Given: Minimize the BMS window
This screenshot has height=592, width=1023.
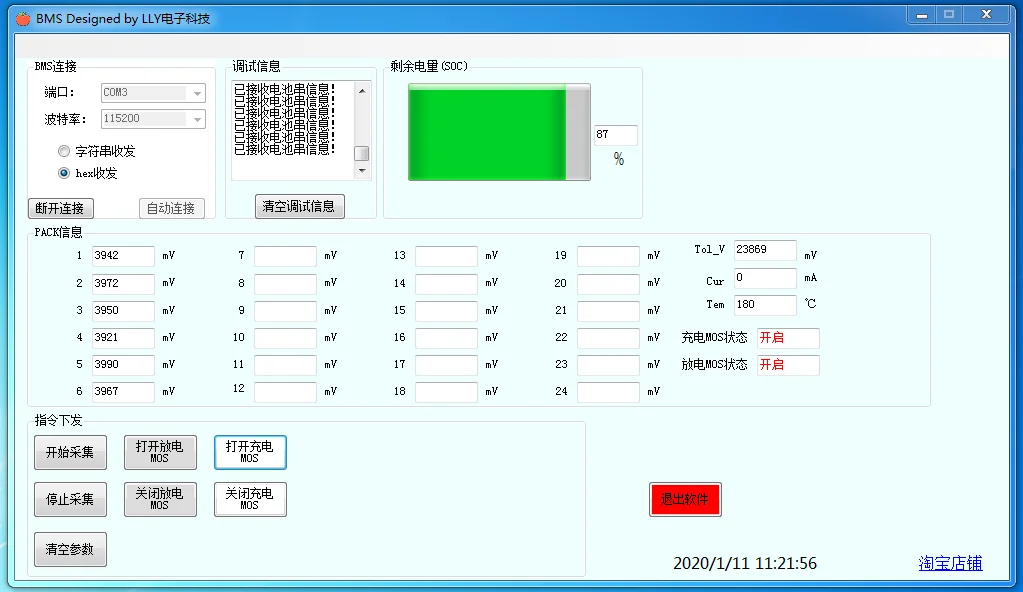Looking at the screenshot, I should tap(922, 15).
